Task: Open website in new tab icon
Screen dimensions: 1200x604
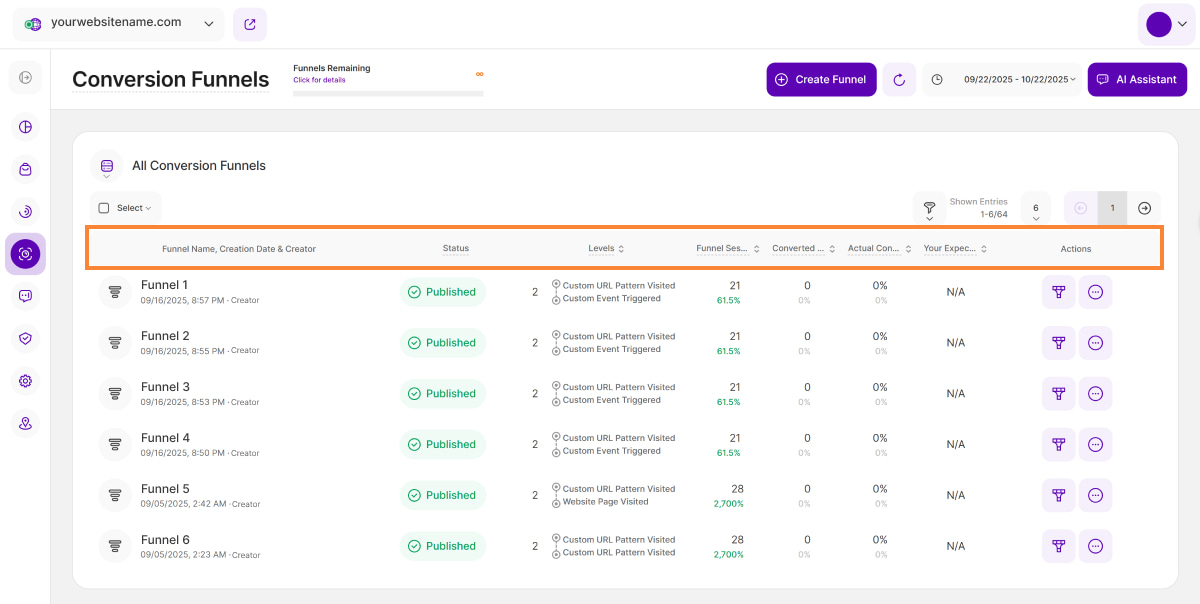Action: (x=249, y=25)
